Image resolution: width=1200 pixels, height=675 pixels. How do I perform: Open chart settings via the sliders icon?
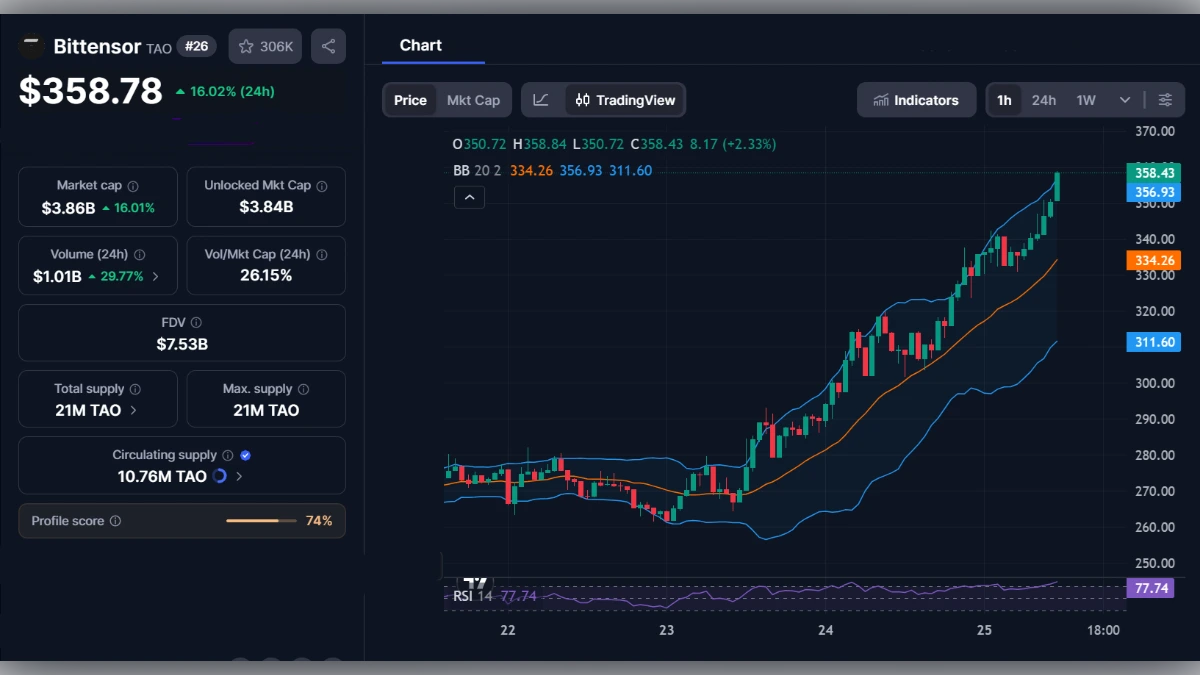pyautogui.click(x=1165, y=100)
